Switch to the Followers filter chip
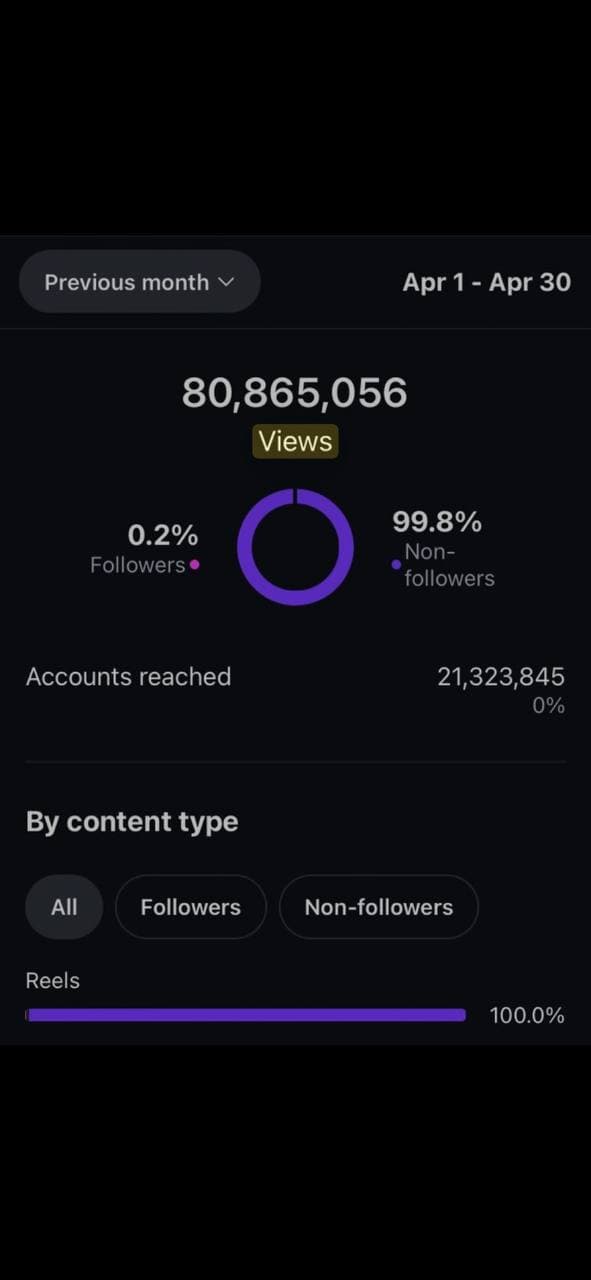The image size is (591, 1280). [x=191, y=907]
